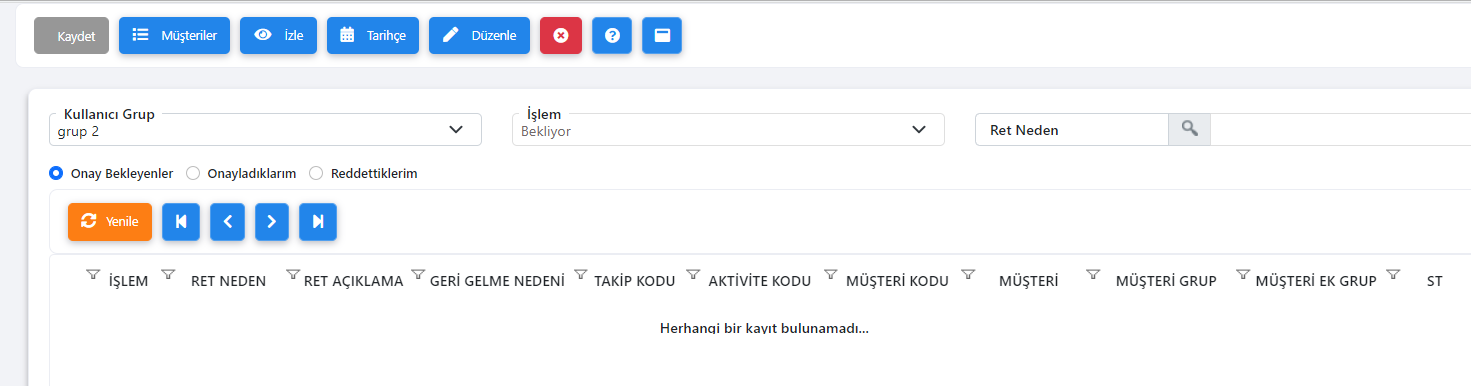Sort by AKTİVİTE KODU column header
Screen dimensions: 1471x386
point(759,281)
